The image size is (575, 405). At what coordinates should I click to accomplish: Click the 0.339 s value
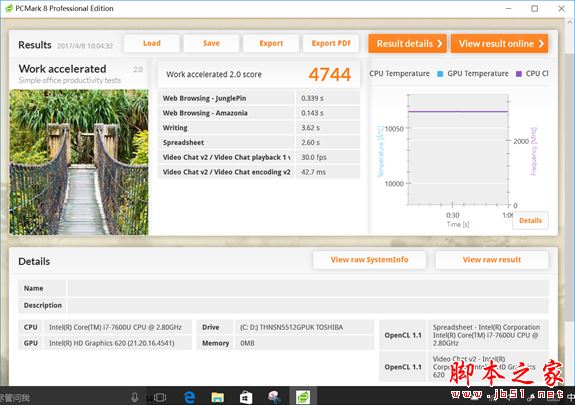[x=312, y=98]
